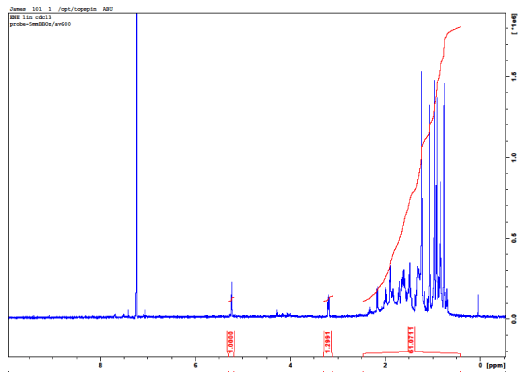Click the ppm axis label 6
Screen dimensions: 525x372
point(196,365)
